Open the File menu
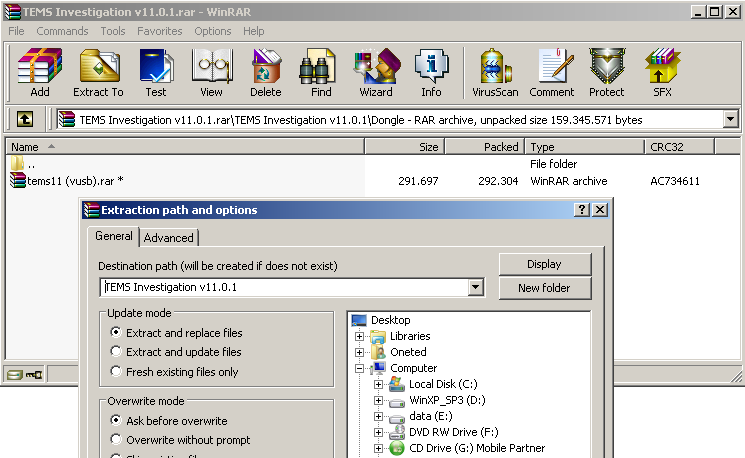 16,31
